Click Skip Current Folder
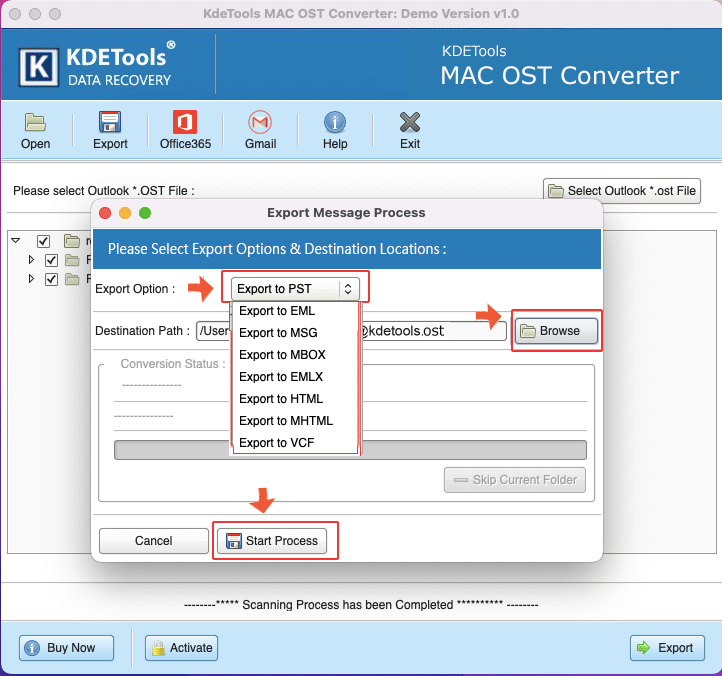 pos(515,480)
